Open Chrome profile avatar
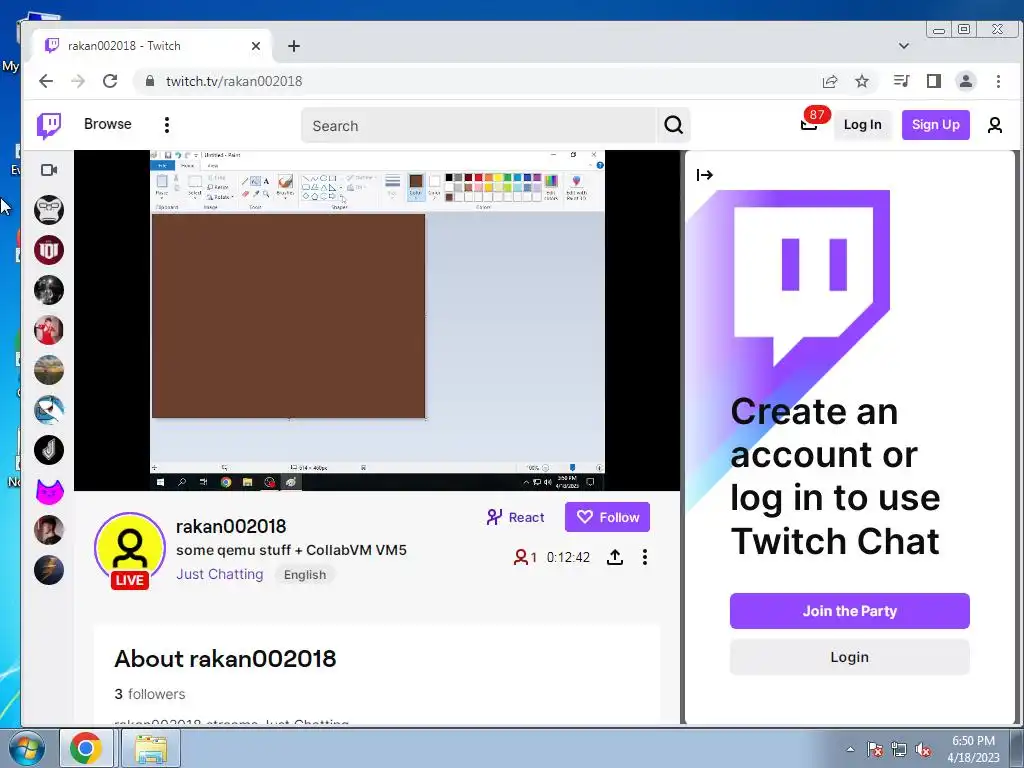 pyautogui.click(x=966, y=81)
